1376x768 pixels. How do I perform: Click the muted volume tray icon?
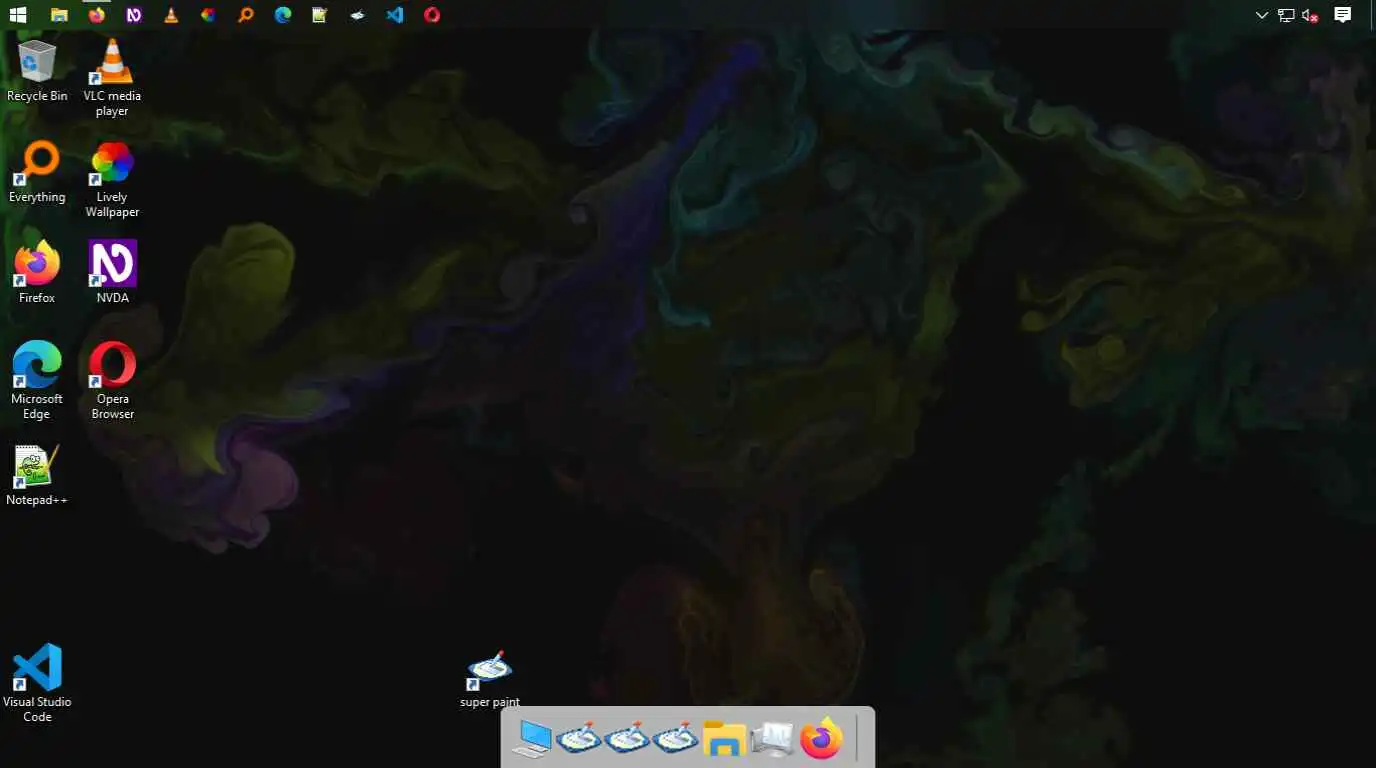coord(1310,15)
